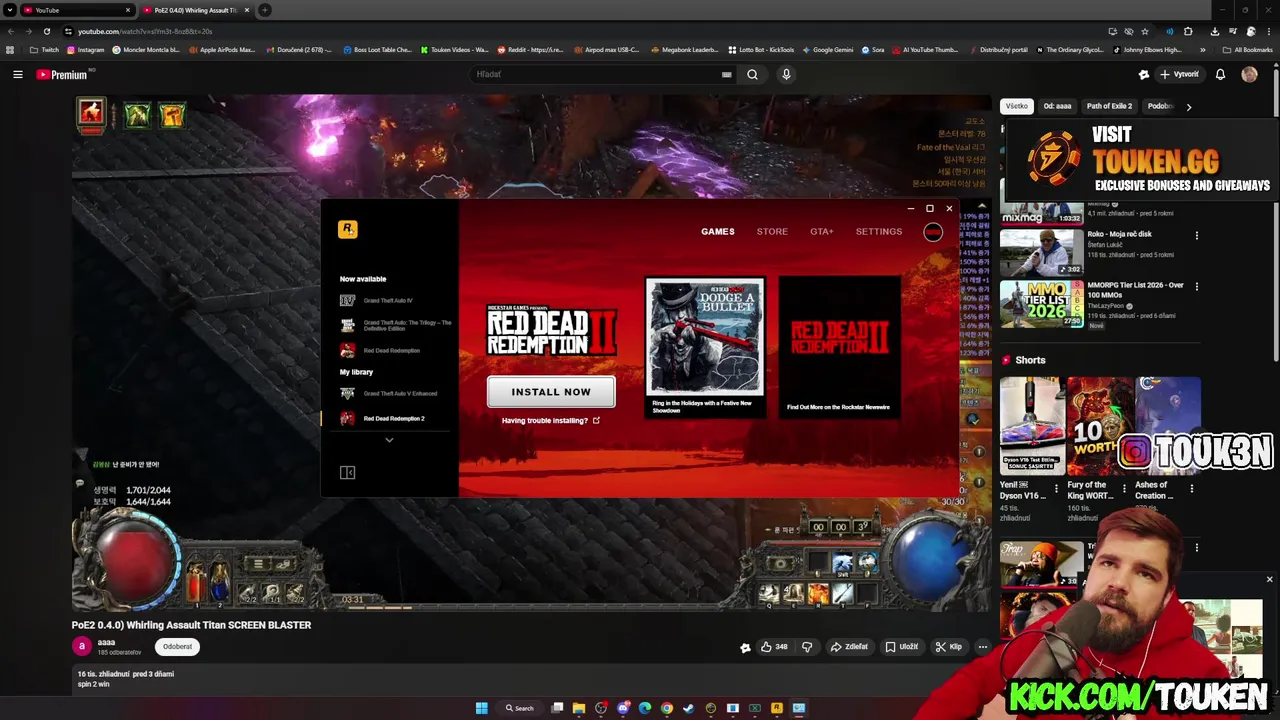Click Odoberať subscribe button
The width and height of the screenshot is (1280, 720).
[x=177, y=646]
